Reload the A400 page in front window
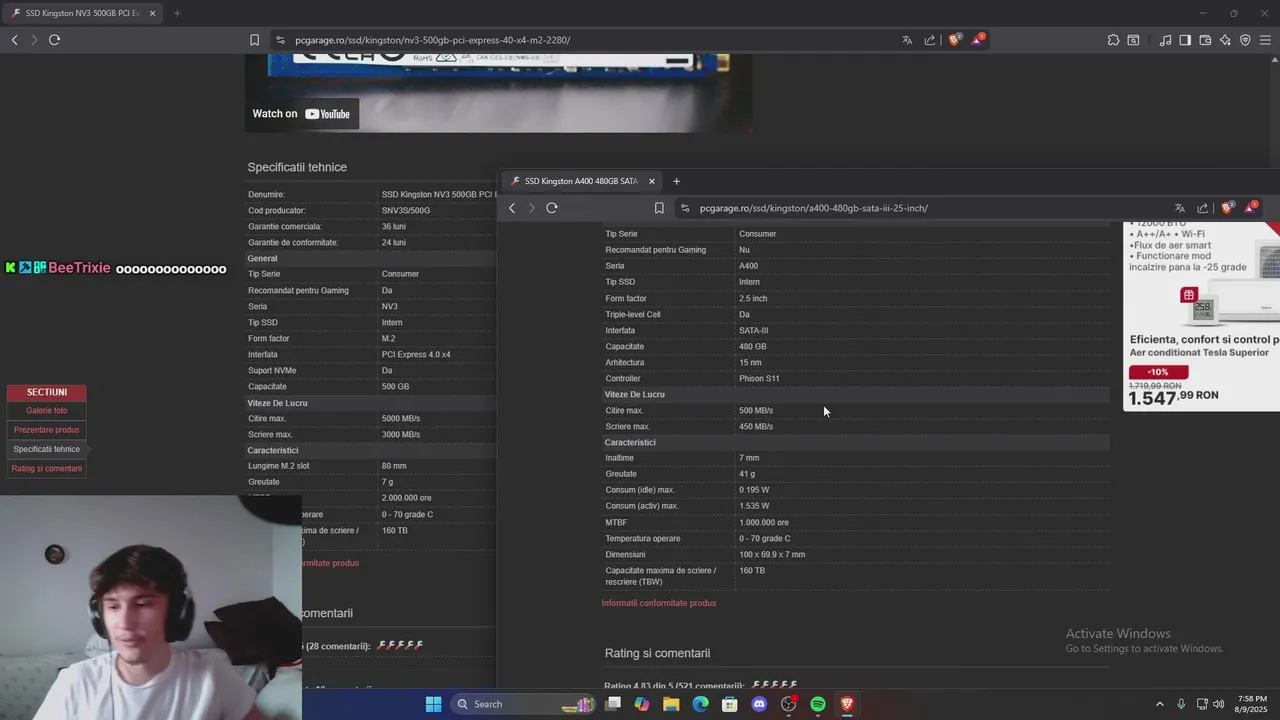The width and height of the screenshot is (1280, 720). [551, 208]
